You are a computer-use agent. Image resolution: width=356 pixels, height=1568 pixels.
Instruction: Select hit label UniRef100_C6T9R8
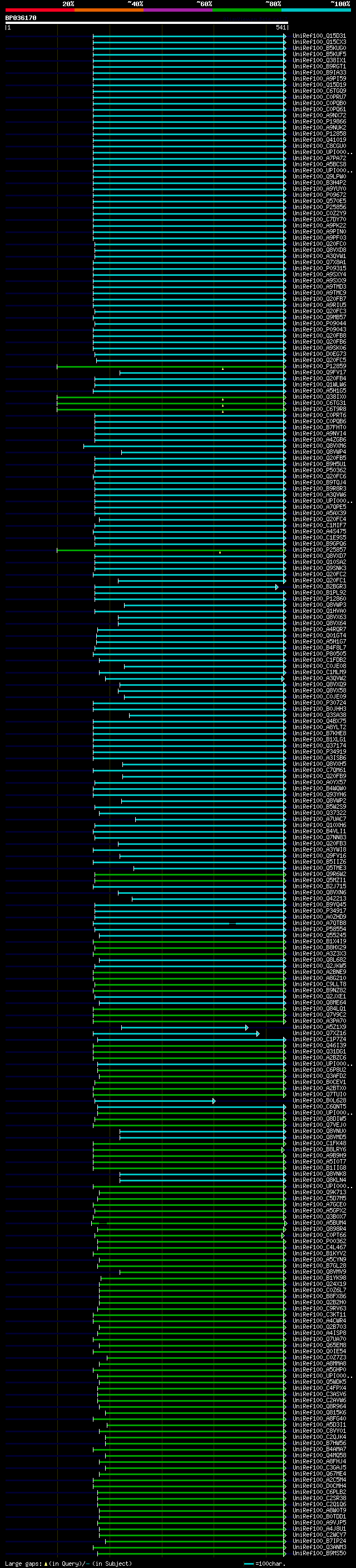(319, 409)
